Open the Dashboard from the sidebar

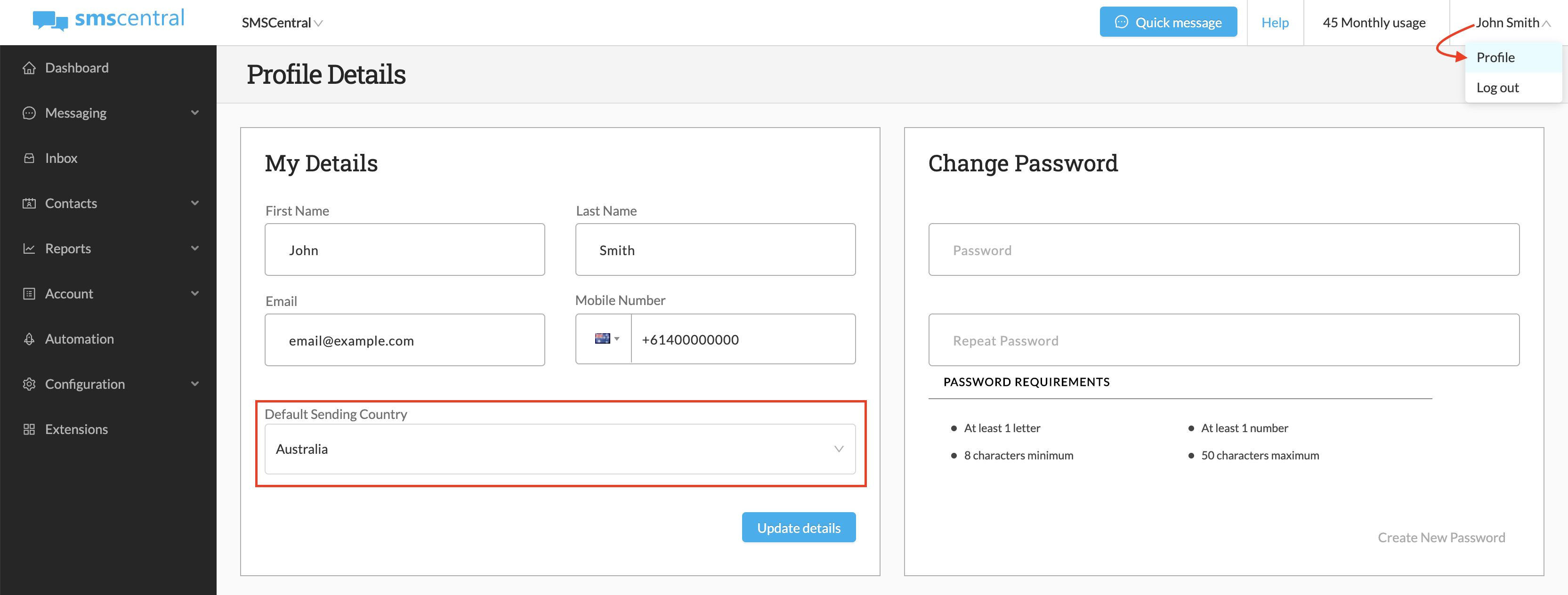[30, 67]
